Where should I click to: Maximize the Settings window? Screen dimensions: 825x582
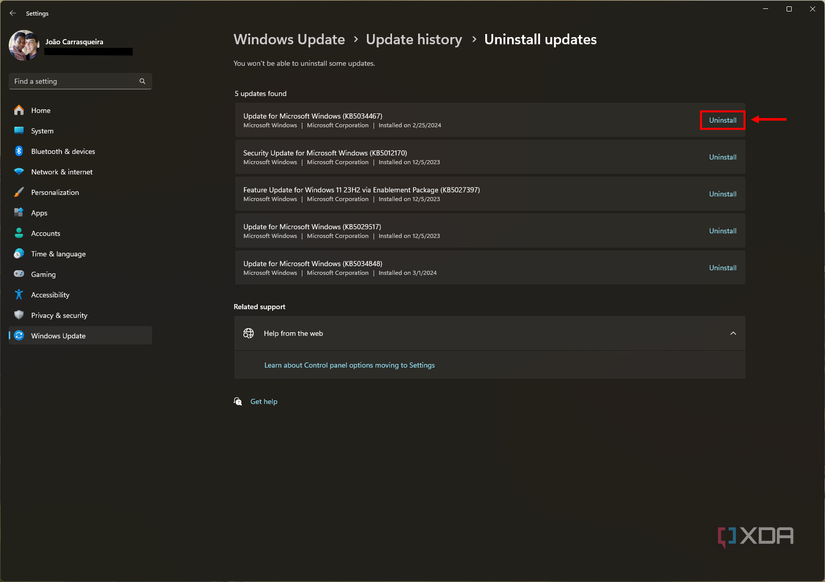point(789,9)
